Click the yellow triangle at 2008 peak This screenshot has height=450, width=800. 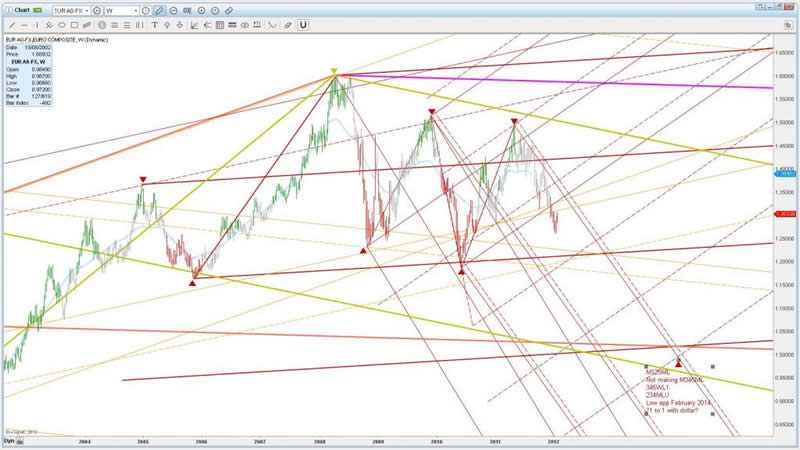tap(334, 71)
